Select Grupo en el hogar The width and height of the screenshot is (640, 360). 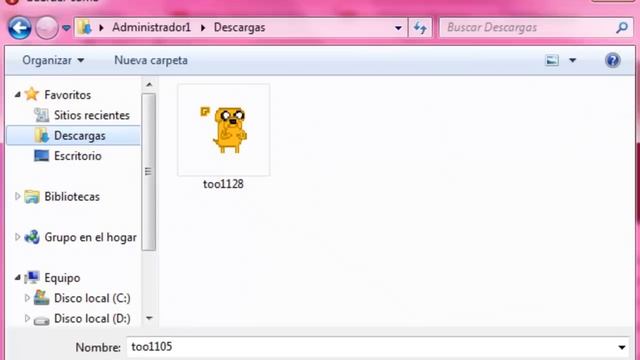tap(90, 237)
